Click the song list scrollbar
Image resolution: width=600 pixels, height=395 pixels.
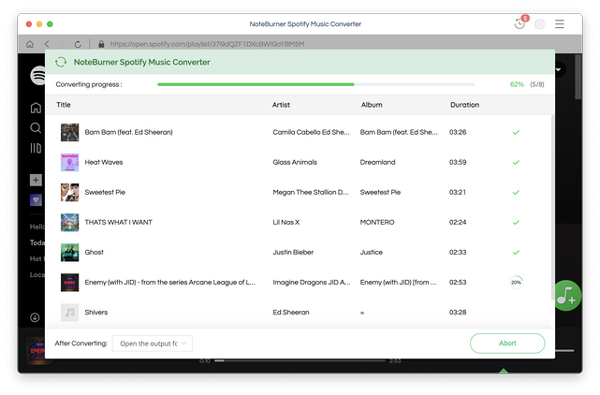tap(552, 207)
